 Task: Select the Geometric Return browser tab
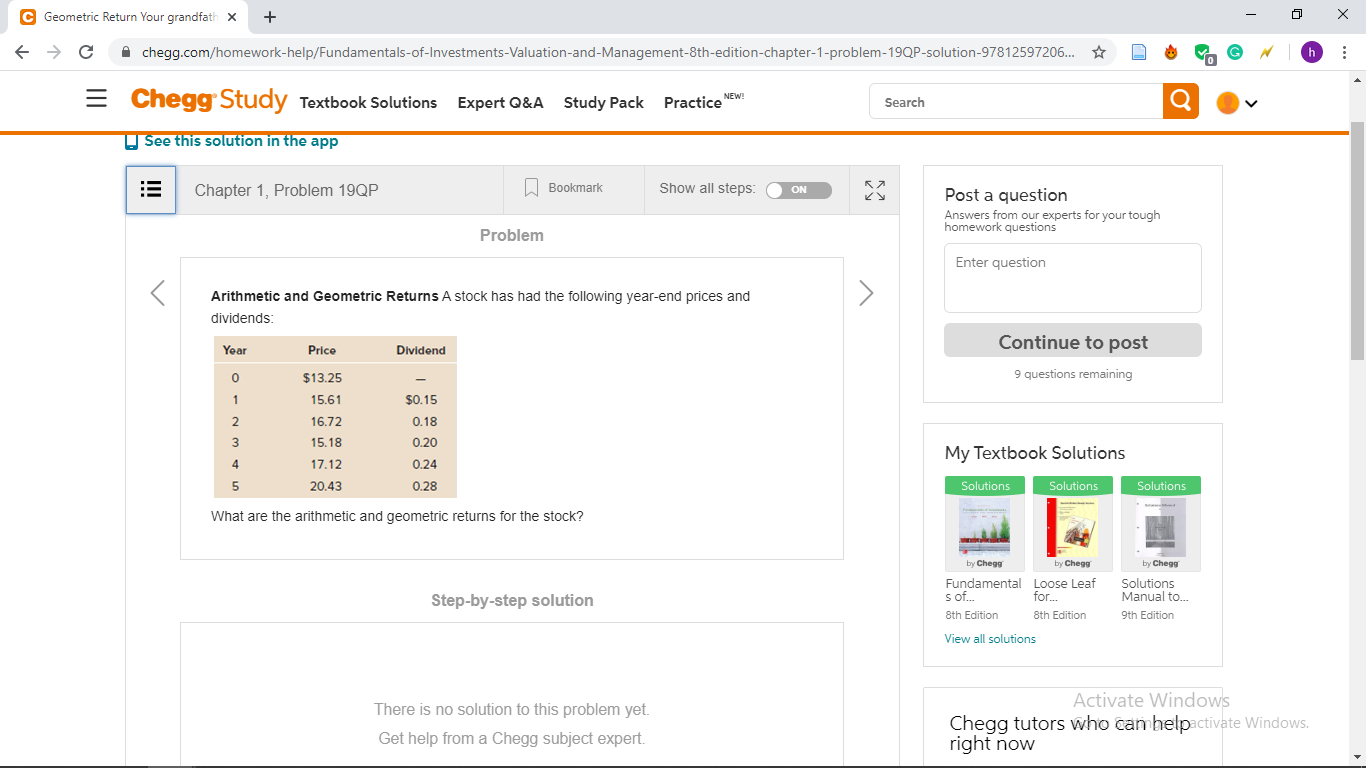tap(129, 17)
